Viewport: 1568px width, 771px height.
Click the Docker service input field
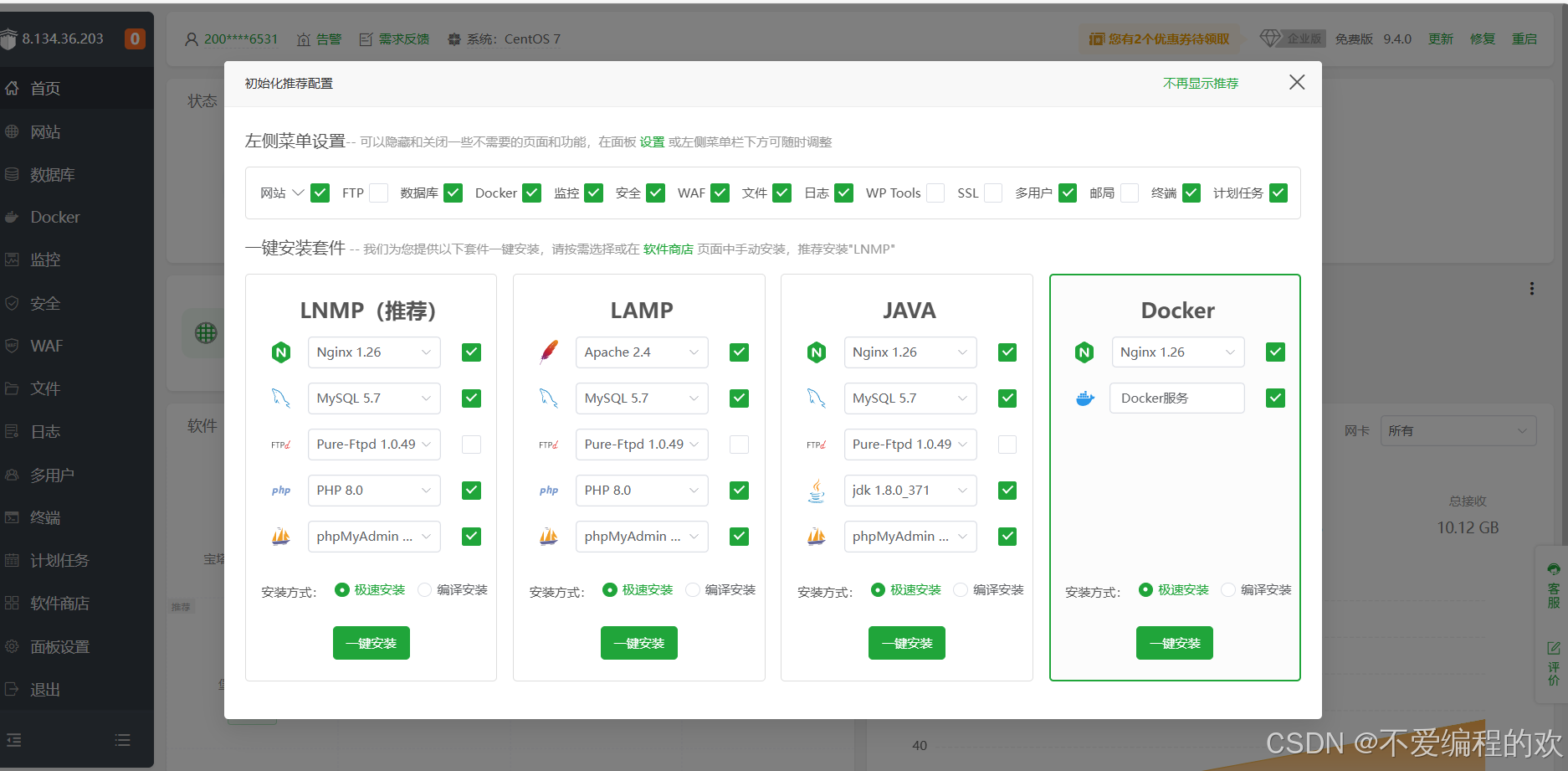tap(1178, 398)
